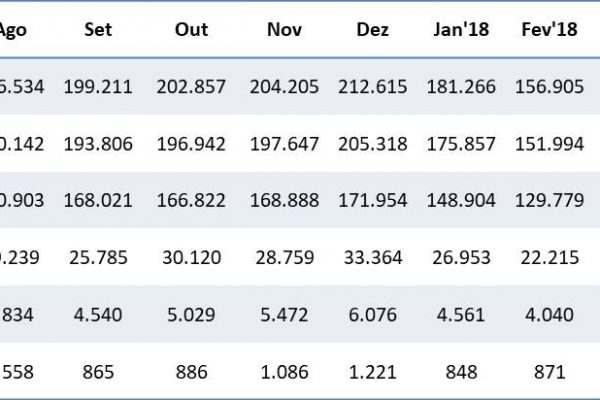Image resolution: width=600 pixels, height=400 pixels.
Task: Select the cell showing 1.086
Action: (284, 371)
